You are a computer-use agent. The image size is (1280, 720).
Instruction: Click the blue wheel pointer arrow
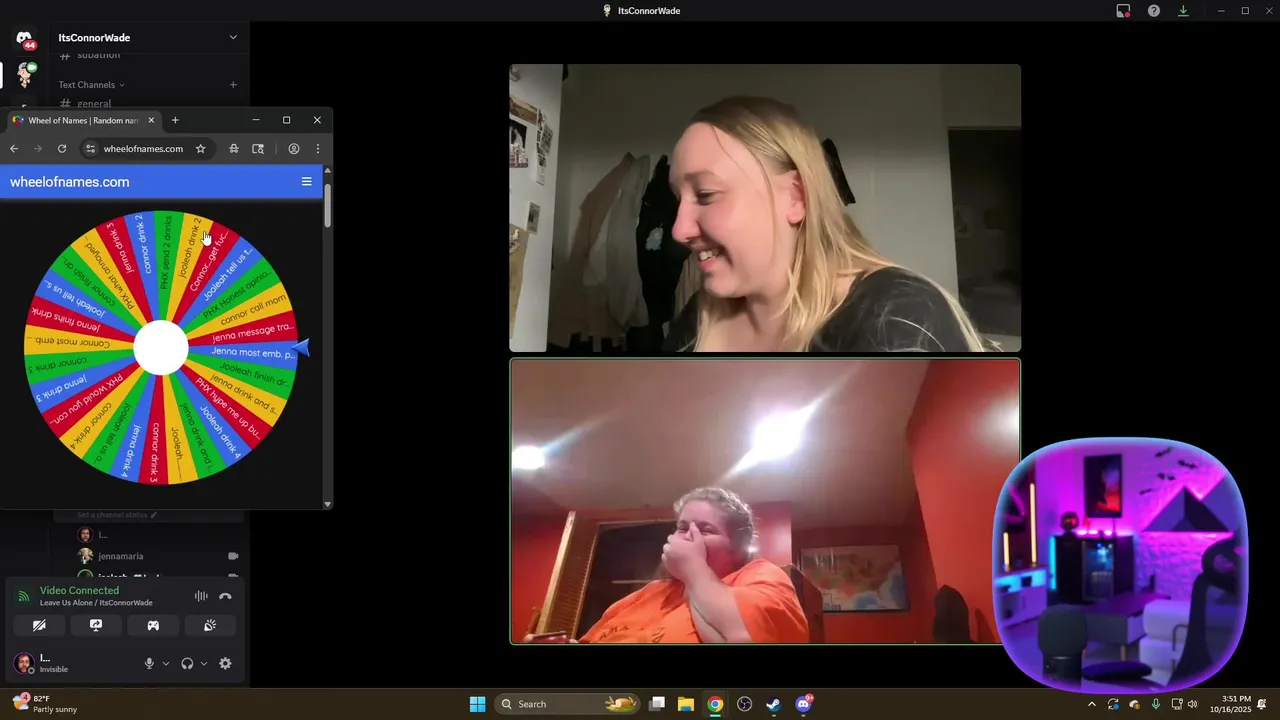point(300,348)
